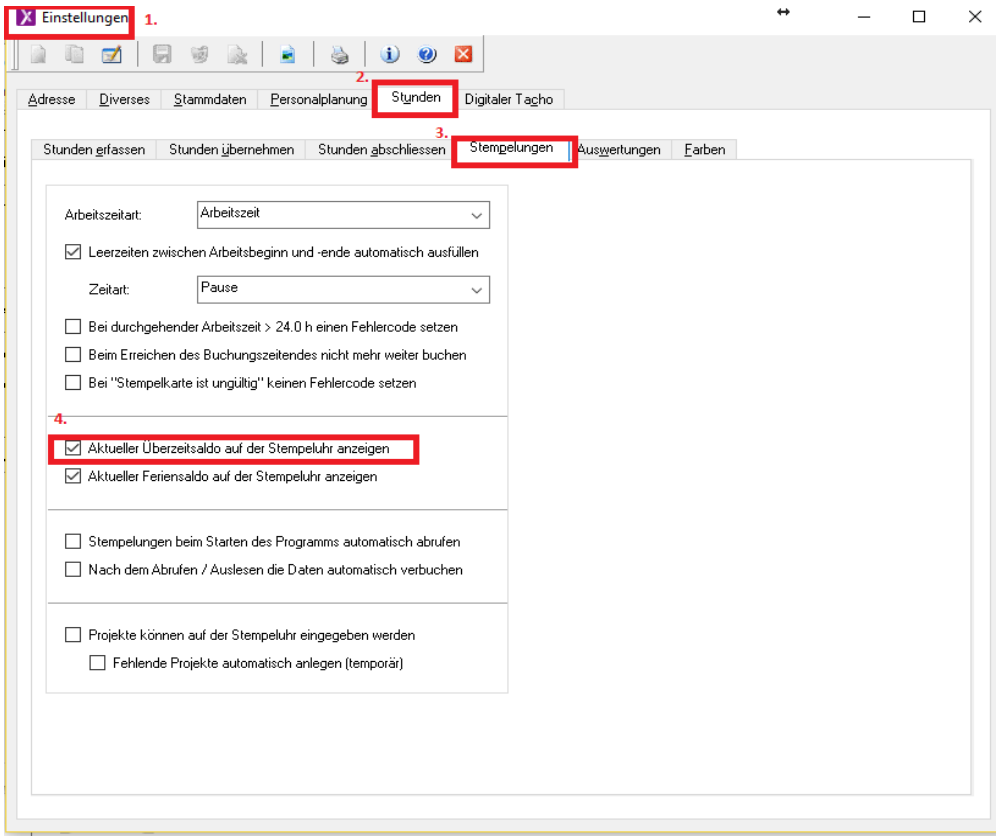Enable 'Stempelungen beim Starten des Programms automatisch abrufen'
The height and width of the screenshot is (840, 1000).
pyautogui.click(x=73, y=542)
